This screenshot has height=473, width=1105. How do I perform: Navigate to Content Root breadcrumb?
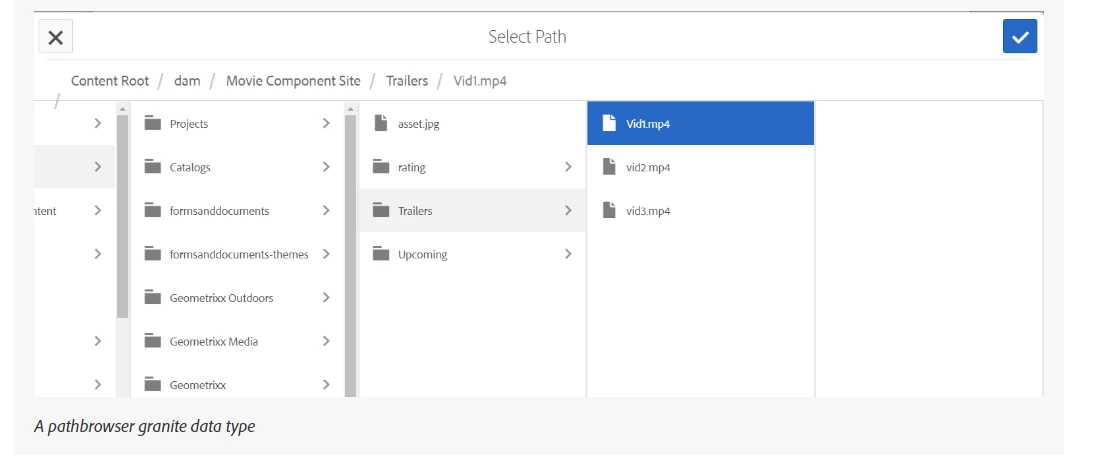click(x=110, y=80)
